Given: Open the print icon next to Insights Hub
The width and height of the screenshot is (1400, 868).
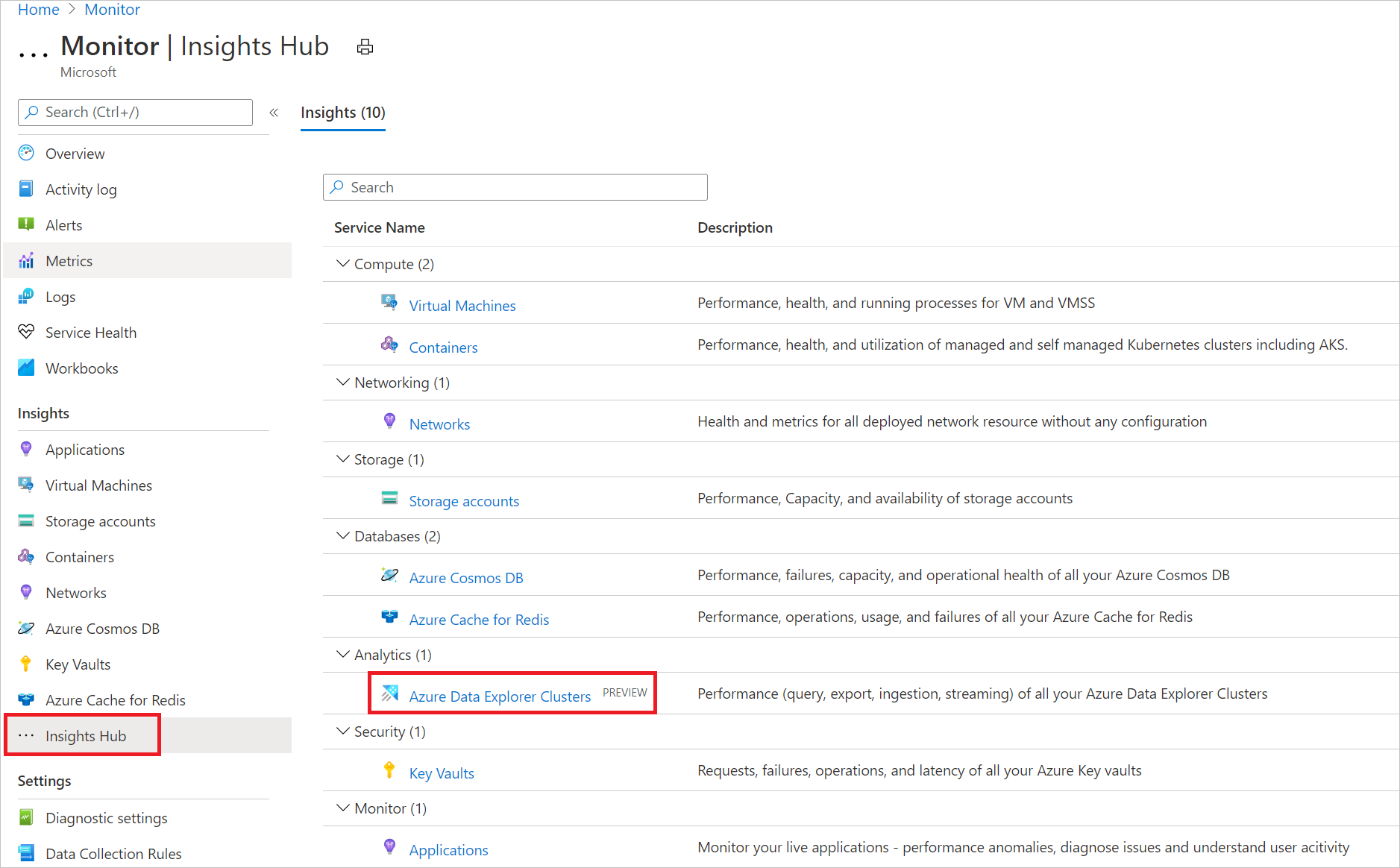Looking at the screenshot, I should tap(365, 46).
